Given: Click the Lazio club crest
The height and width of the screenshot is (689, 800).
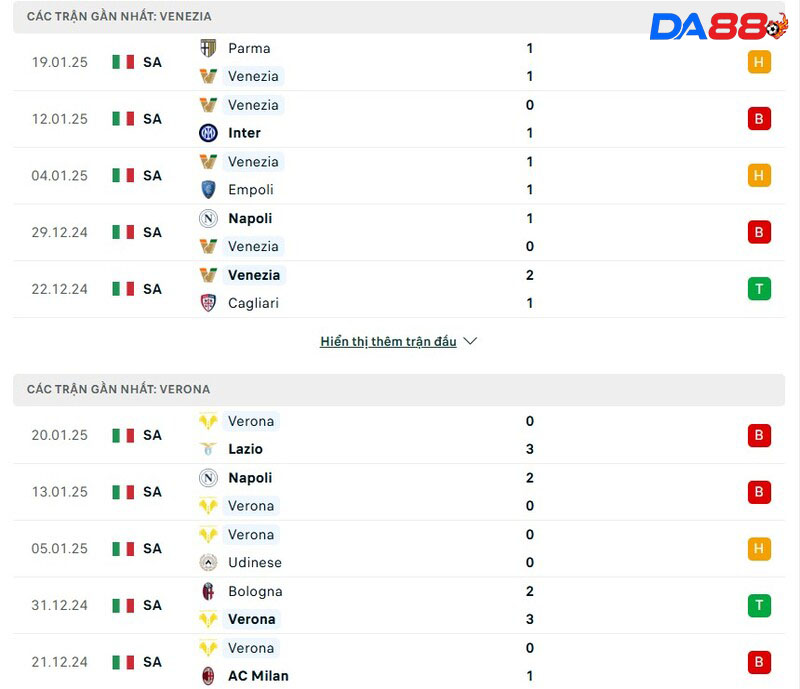Looking at the screenshot, I should [208, 450].
